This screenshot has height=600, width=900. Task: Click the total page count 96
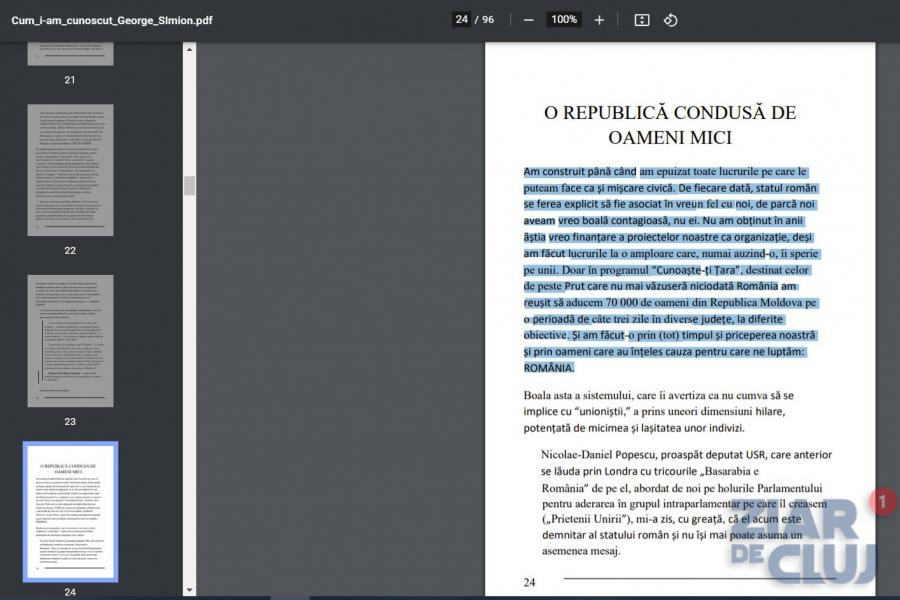[x=488, y=20]
